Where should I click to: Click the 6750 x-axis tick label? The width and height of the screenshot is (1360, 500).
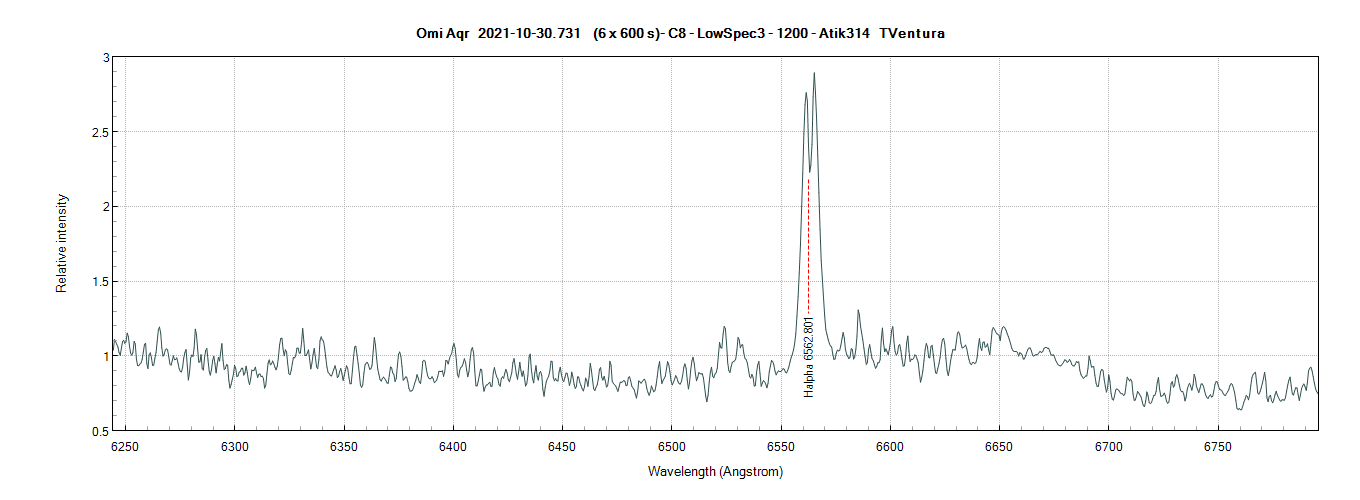[x=1217, y=447]
